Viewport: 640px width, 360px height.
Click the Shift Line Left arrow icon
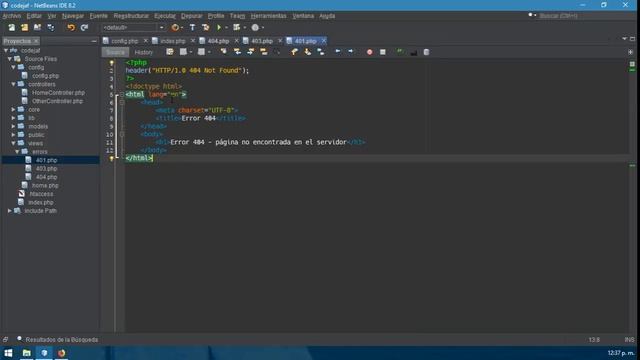(x=338, y=51)
